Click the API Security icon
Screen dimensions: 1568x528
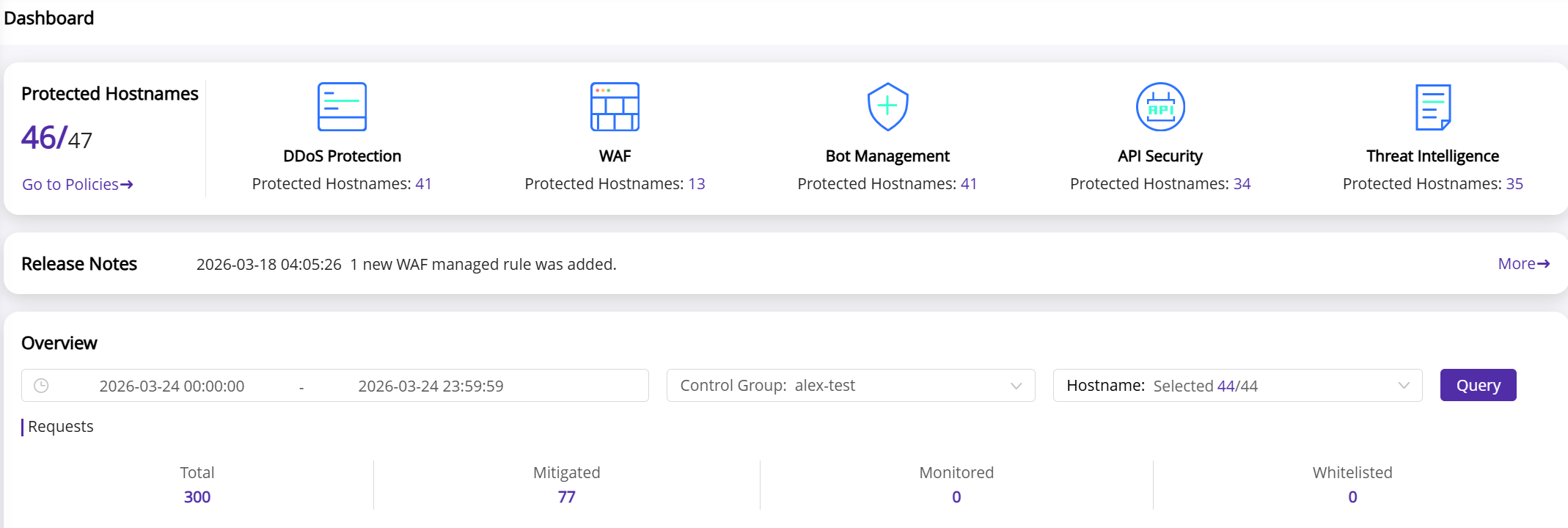1160,107
